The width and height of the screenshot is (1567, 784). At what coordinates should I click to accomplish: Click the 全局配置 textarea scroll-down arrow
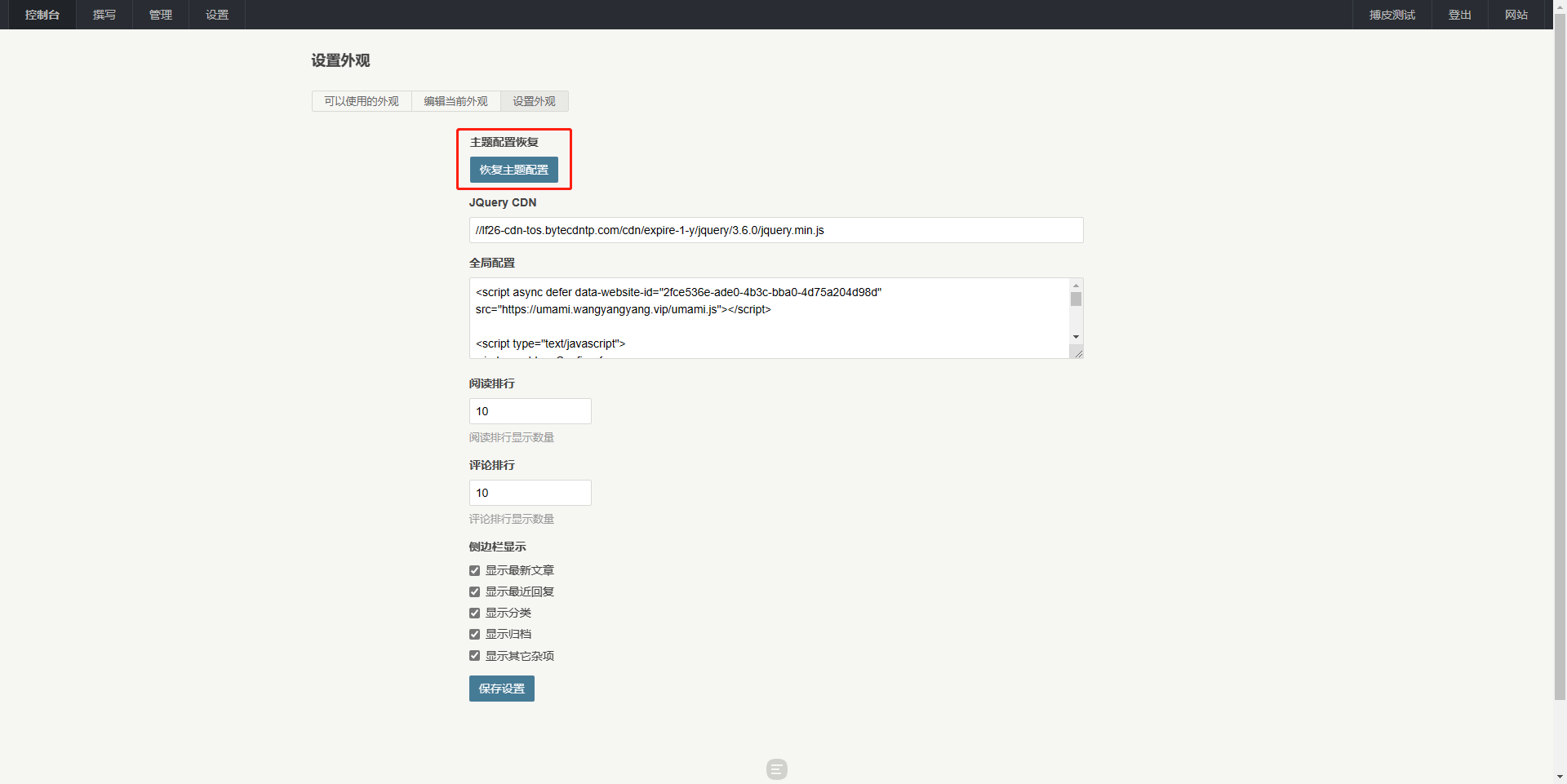(x=1076, y=337)
